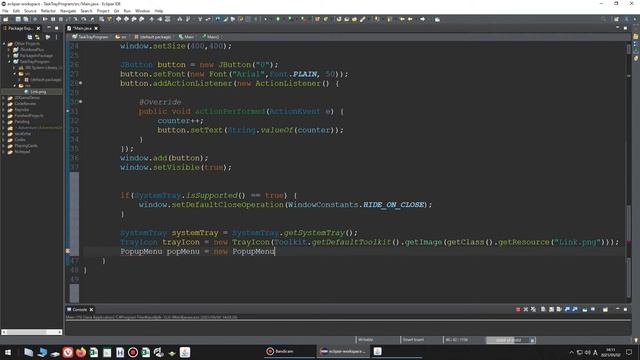The width and height of the screenshot is (640, 360).
Task: Click default package in editor breadcrumb
Action: tap(152, 37)
